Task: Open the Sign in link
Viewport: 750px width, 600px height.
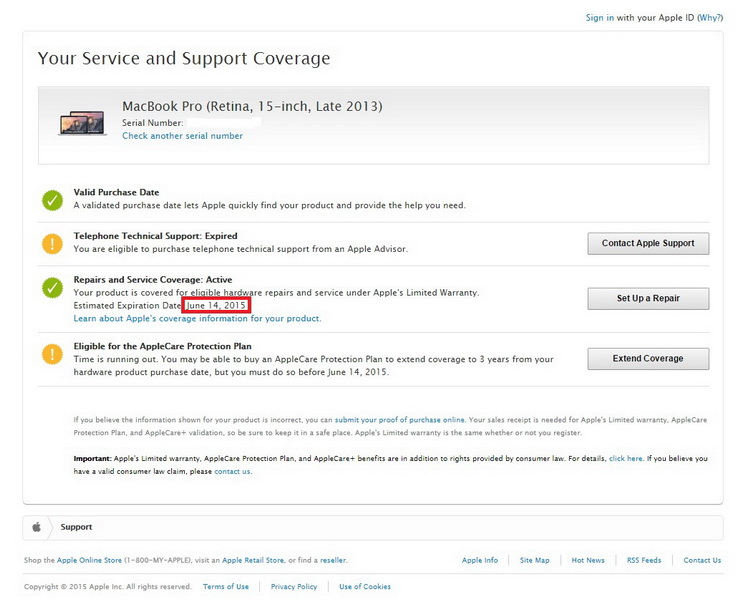Action: click(x=600, y=18)
